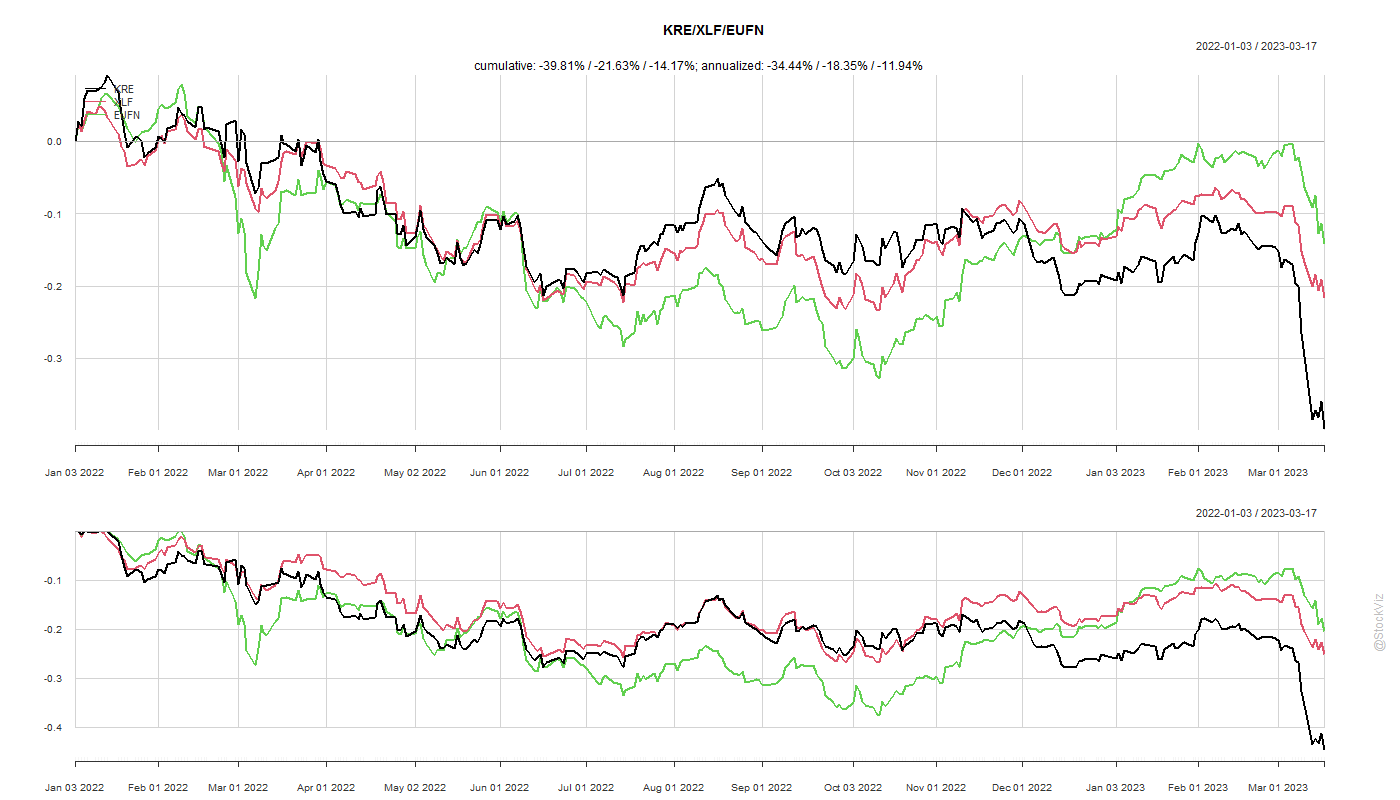Viewport: 1400px width, 800px height.
Task: Click lower chart's Mar 01 2023 axis label
Action: [x=1277, y=790]
